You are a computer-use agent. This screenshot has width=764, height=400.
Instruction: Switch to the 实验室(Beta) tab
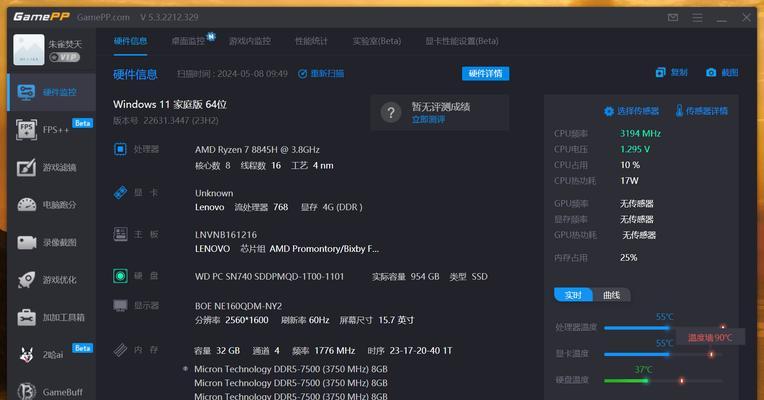coord(377,41)
